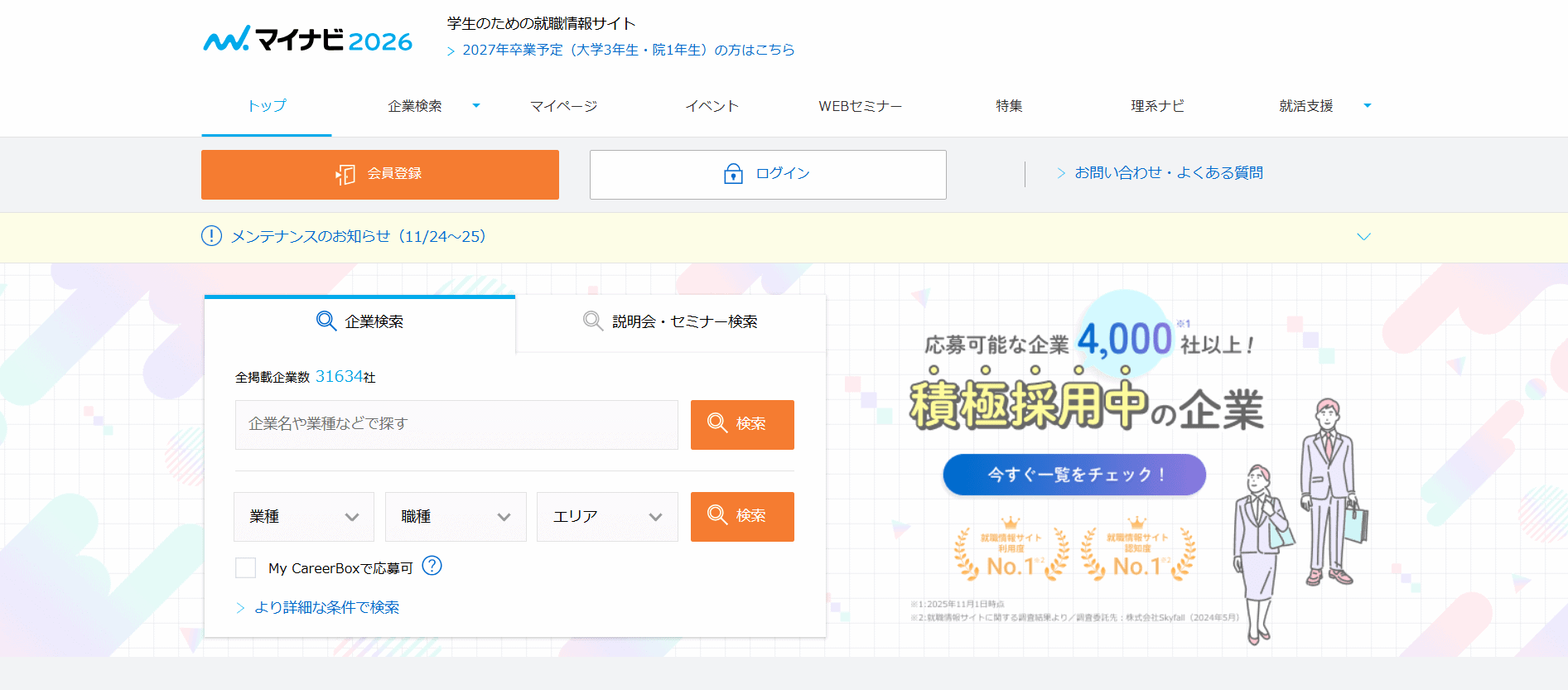This screenshot has width=1568, height=690.
Task: Click the 企業名や業種などで探す search field
Action: coord(456,425)
